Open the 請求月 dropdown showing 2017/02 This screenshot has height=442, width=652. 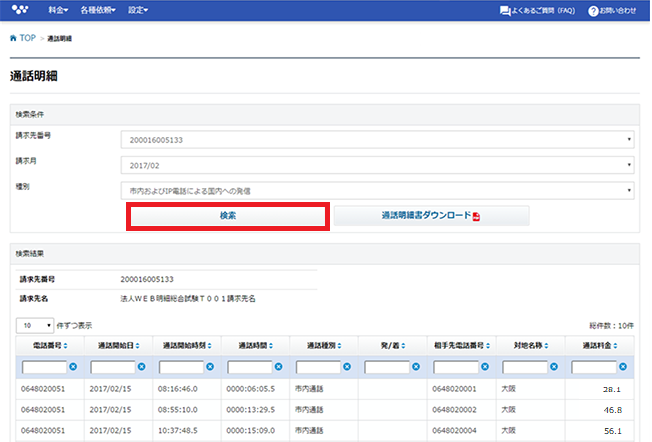[377, 165]
